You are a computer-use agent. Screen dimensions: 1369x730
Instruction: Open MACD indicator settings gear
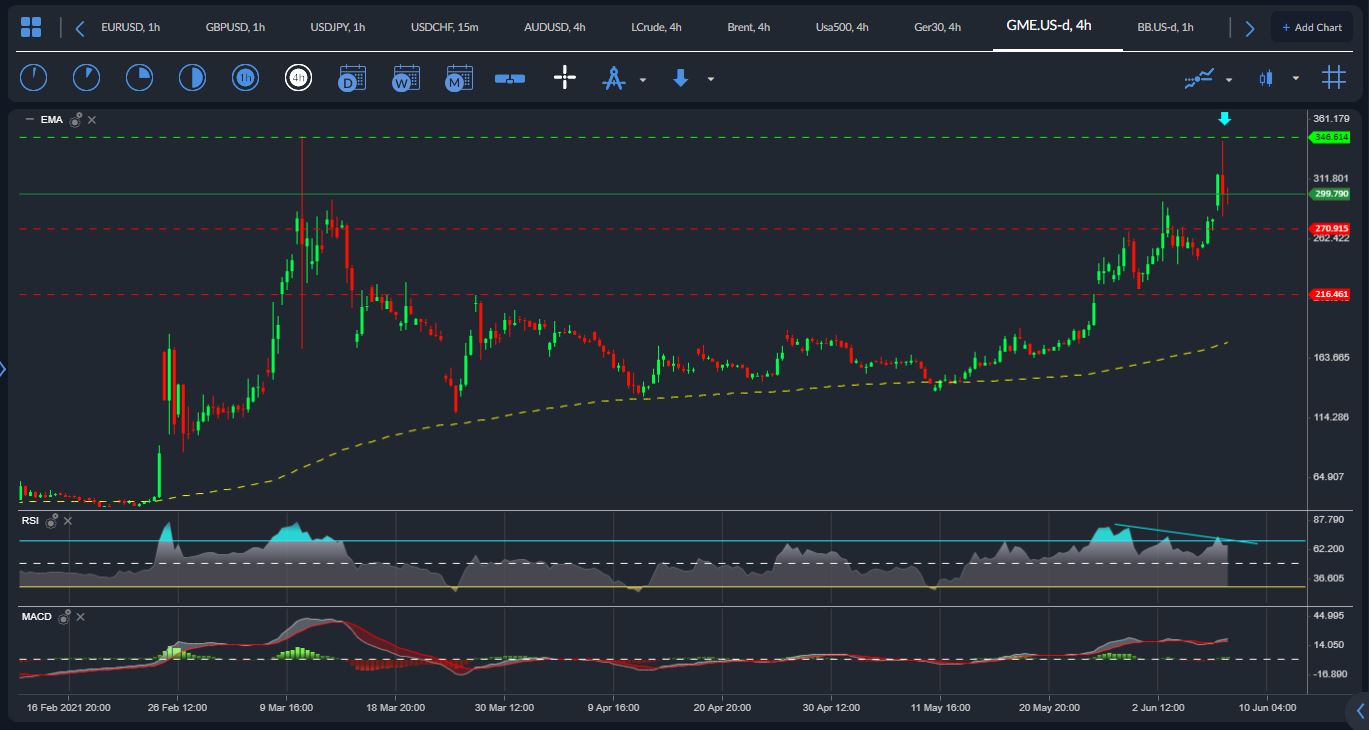tap(65, 618)
